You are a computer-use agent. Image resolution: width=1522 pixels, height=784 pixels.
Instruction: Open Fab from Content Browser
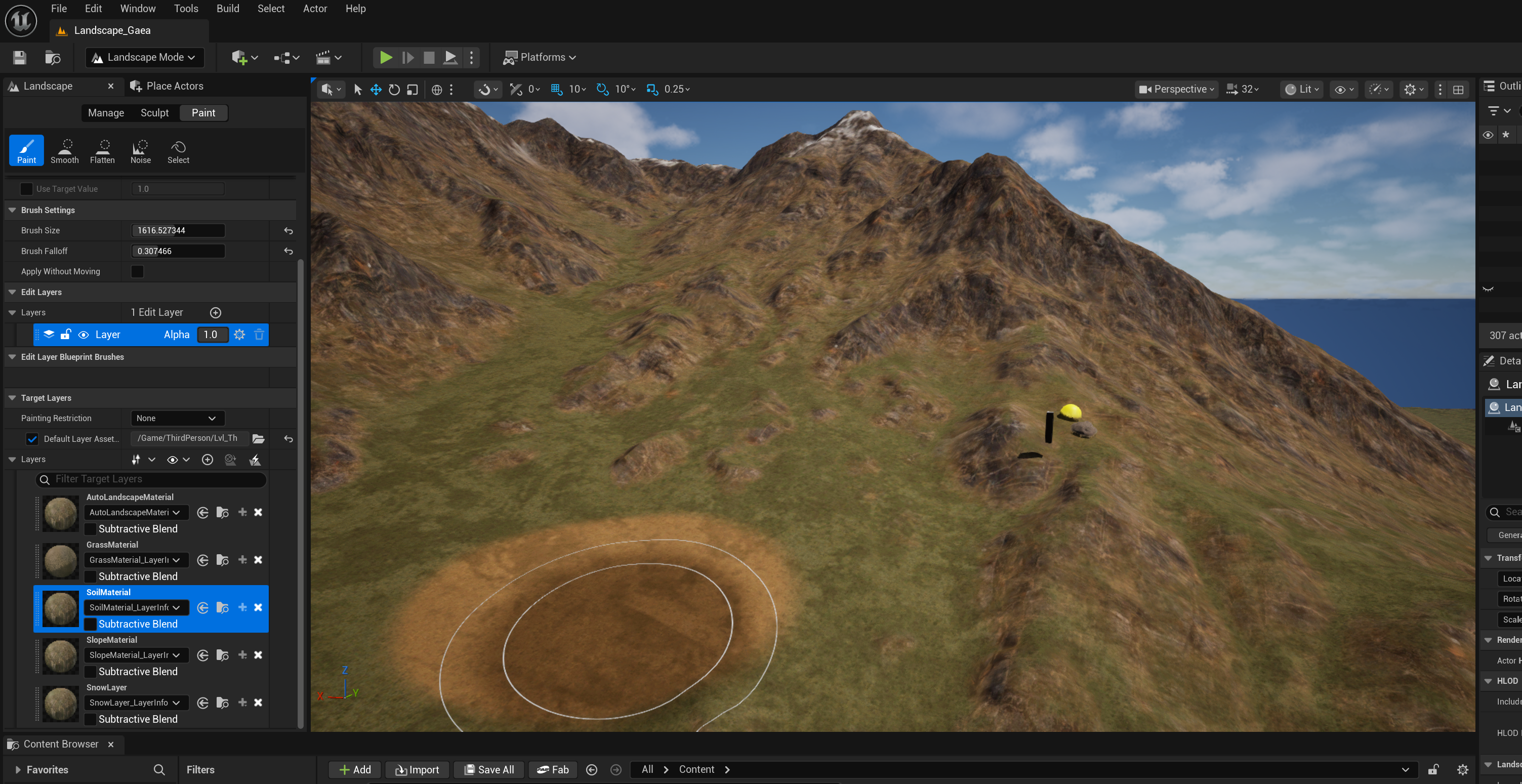(x=553, y=770)
